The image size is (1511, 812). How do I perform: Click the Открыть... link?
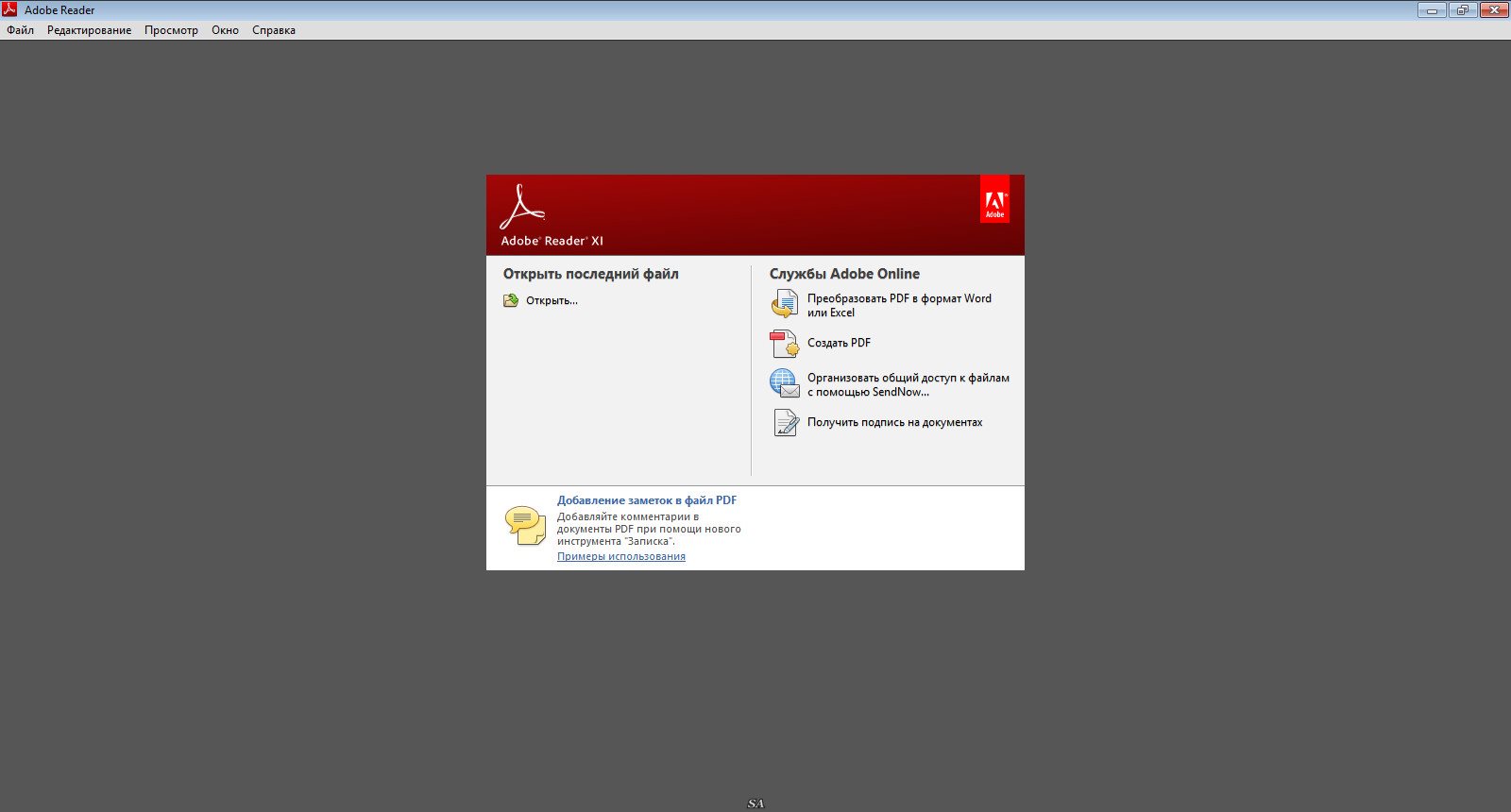coord(552,300)
